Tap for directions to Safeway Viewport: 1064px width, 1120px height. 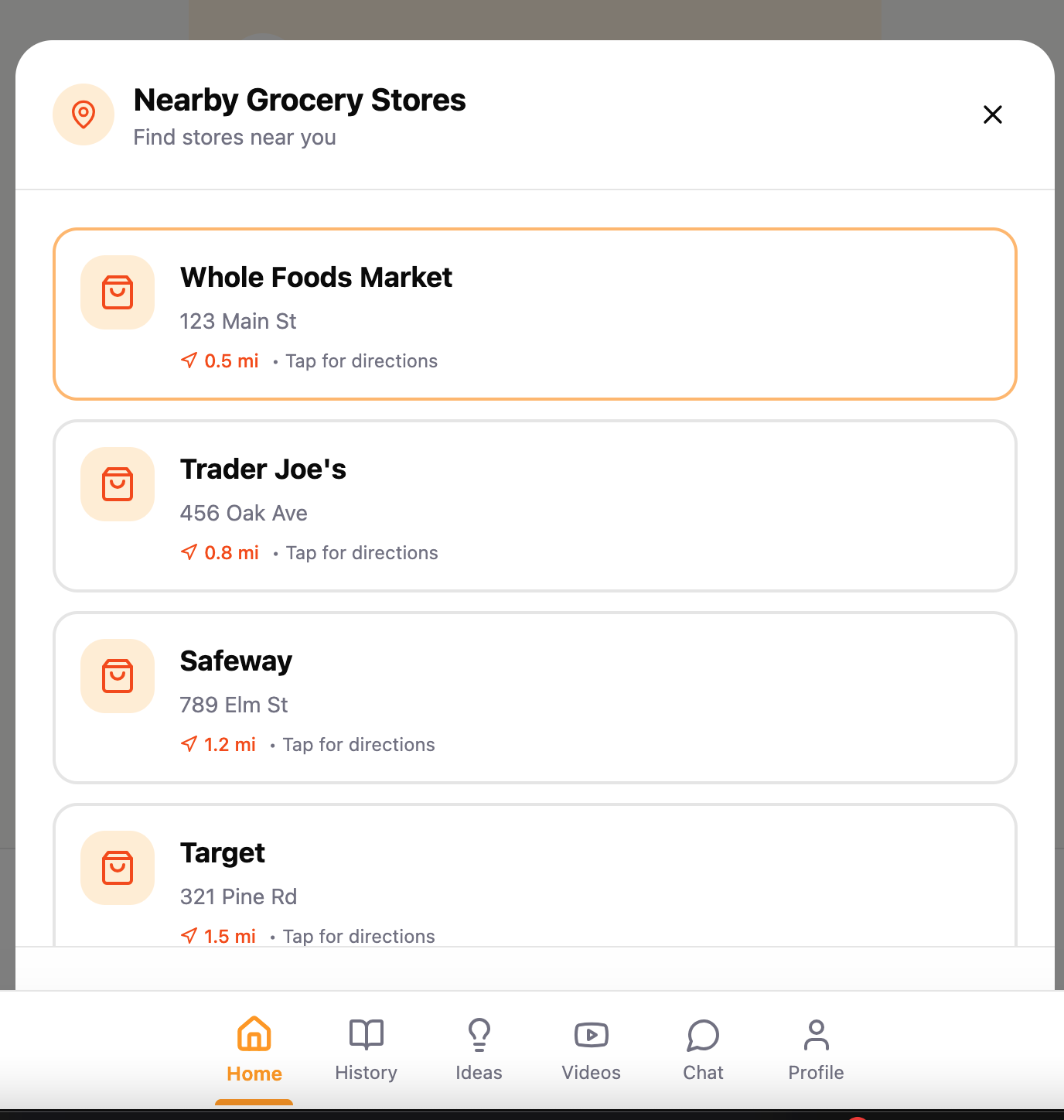[359, 745]
